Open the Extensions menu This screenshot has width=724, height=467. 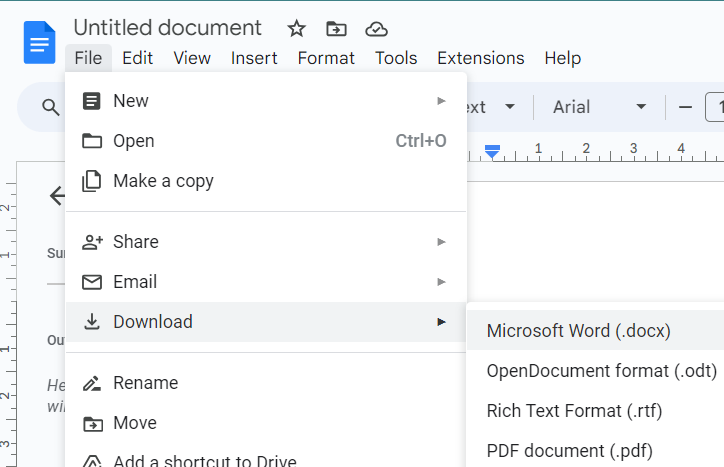[480, 58]
